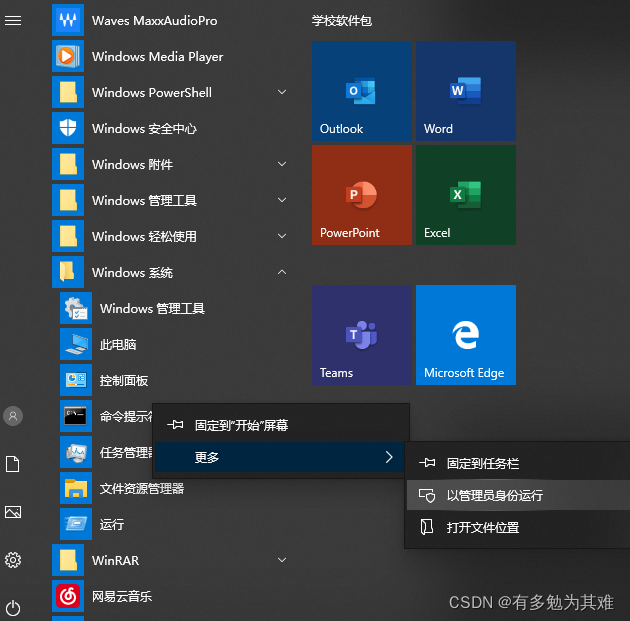Expand top-level Windows 管理工具 chevron
Screen dimensions: 630x621
coord(282,200)
